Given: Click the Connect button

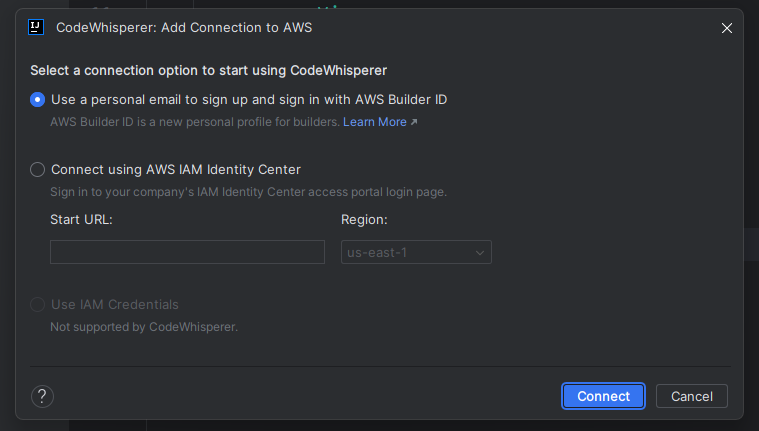Looking at the screenshot, I should pyautogui.click(x=603, y=396).
